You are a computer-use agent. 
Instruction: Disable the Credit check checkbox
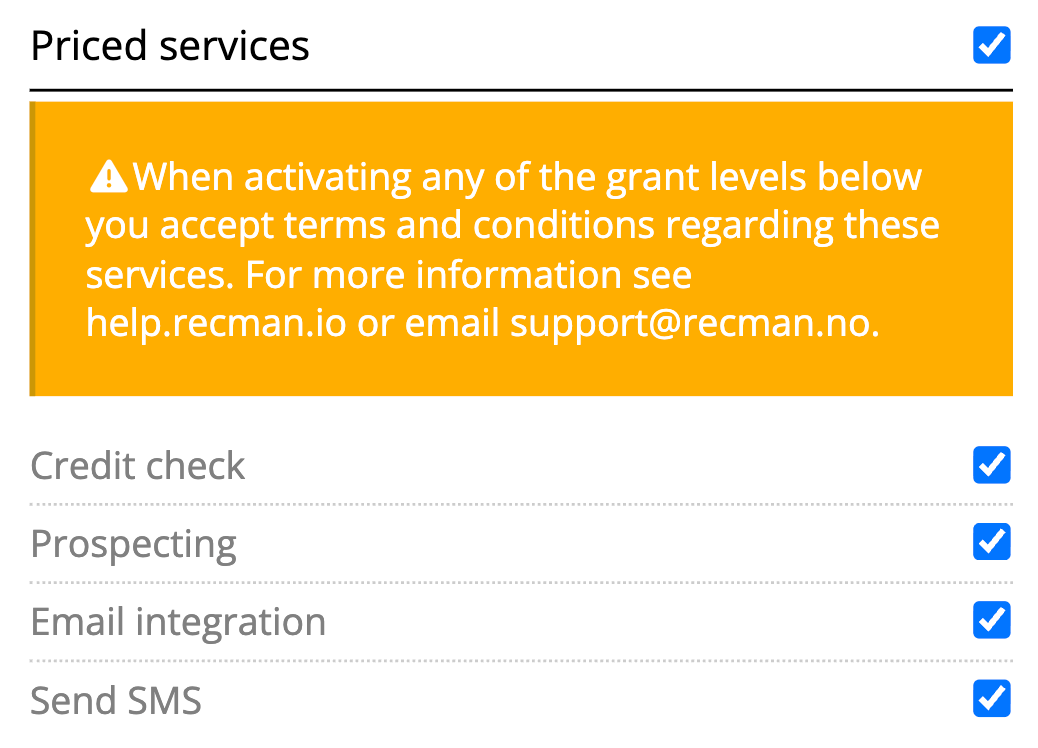[991, 465]
